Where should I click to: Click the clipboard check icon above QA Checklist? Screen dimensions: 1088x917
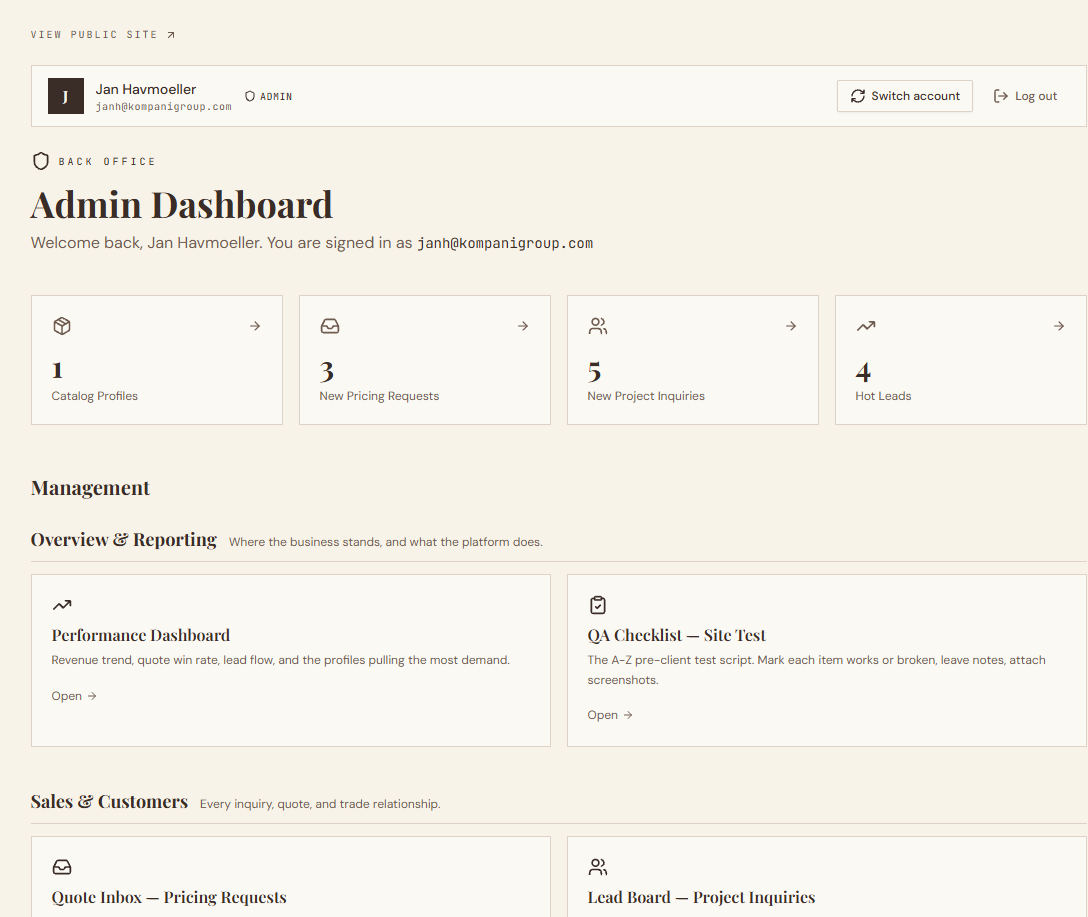click(597, 605)
